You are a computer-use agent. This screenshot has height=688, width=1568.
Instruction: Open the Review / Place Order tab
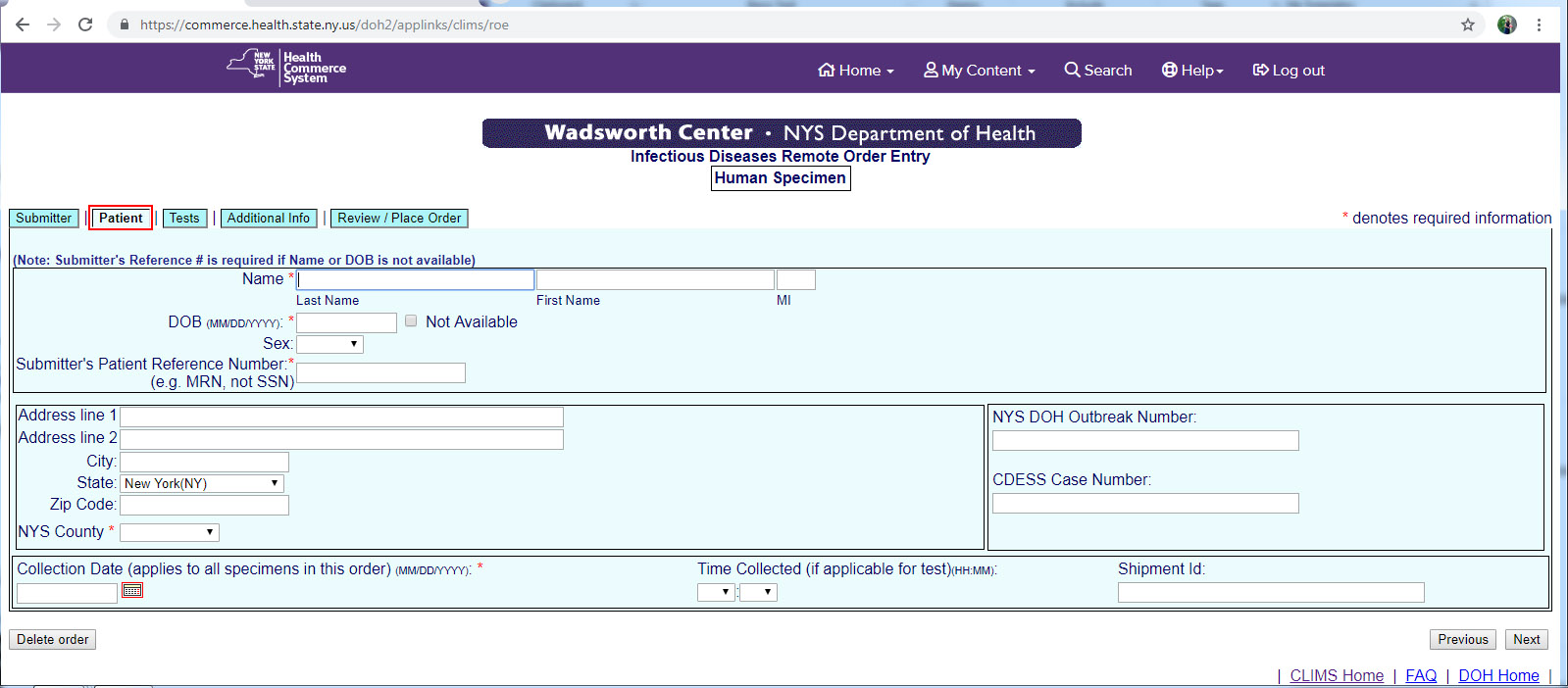click(x=399, y=219)
